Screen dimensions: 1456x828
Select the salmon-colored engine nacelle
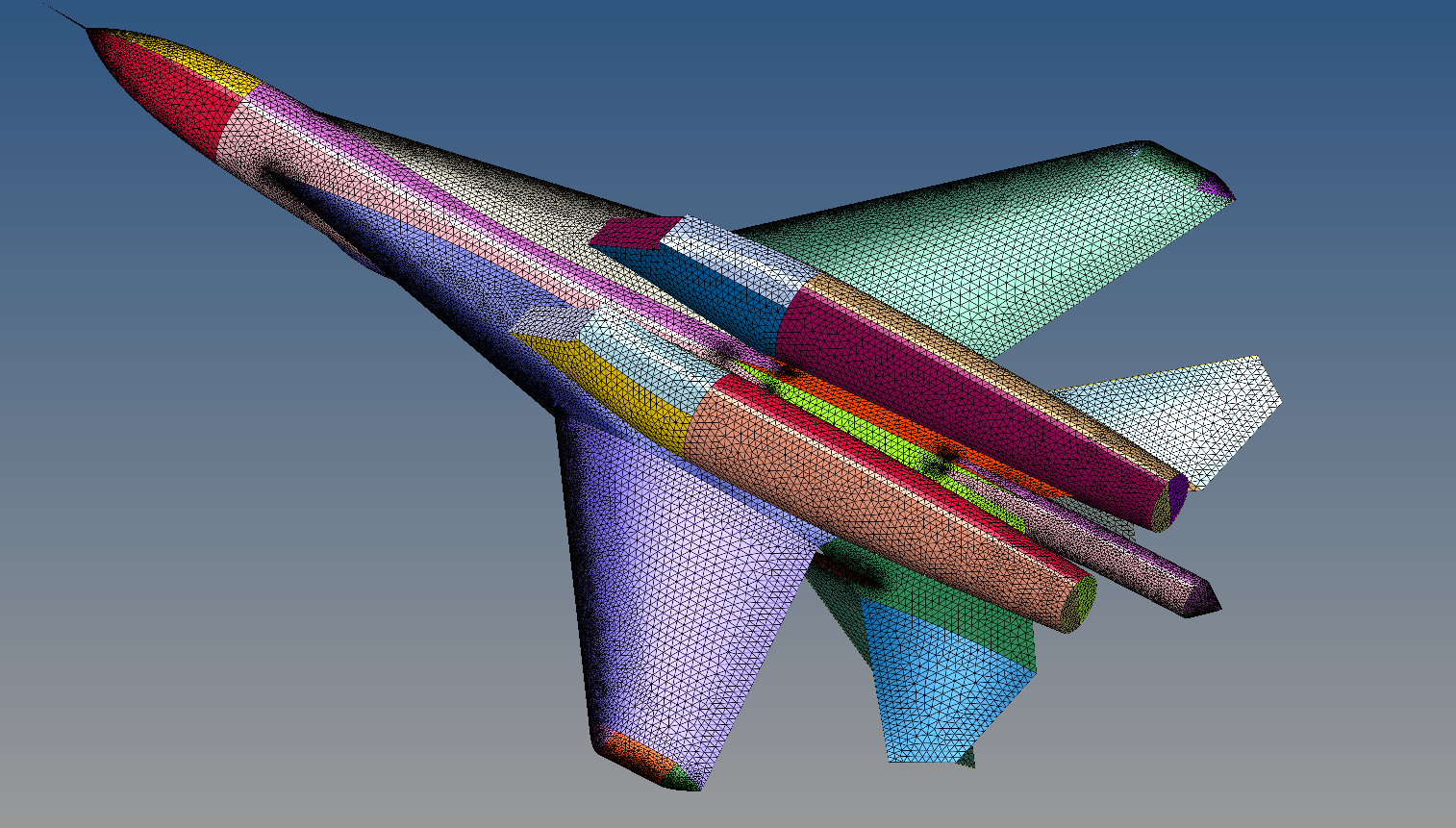click(x=866, y=510)
